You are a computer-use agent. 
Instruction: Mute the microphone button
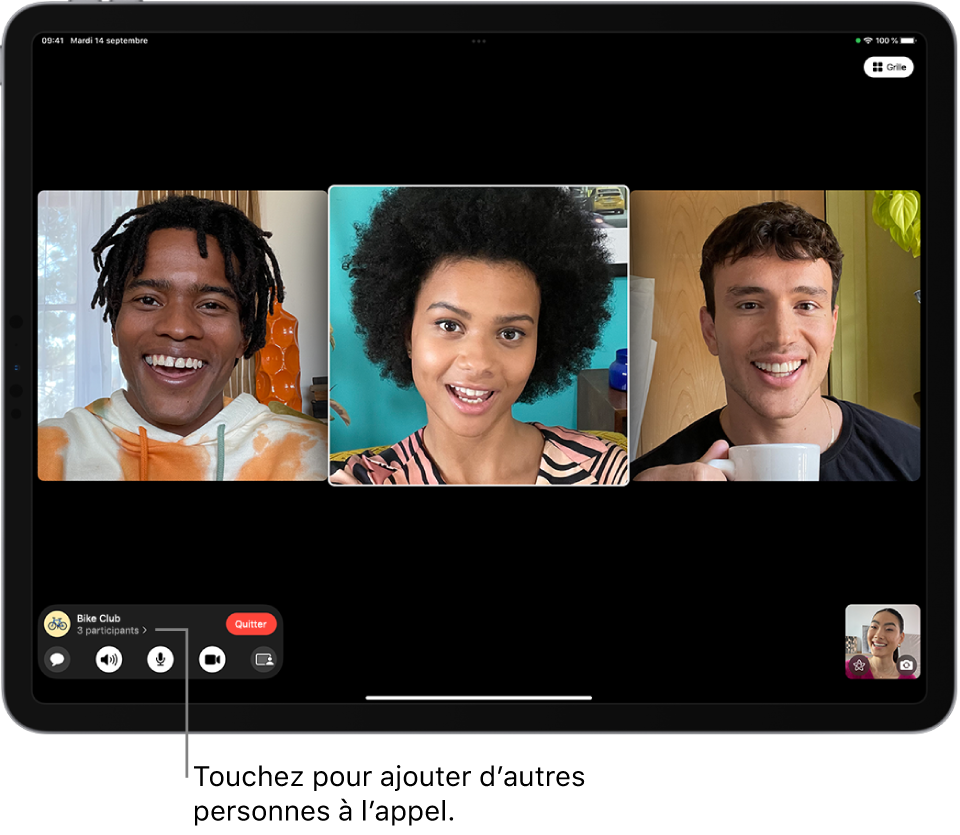tap(160, 660)
